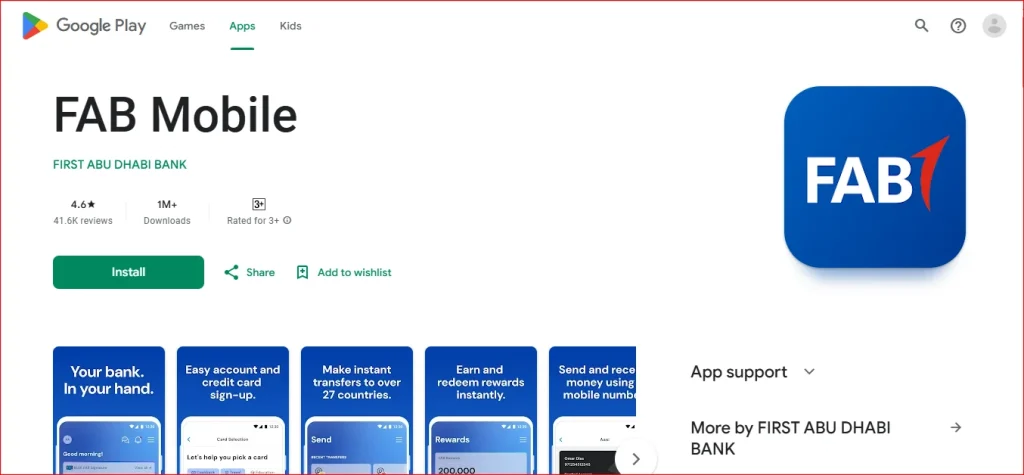Click the share icon

(x=231, y=272)
